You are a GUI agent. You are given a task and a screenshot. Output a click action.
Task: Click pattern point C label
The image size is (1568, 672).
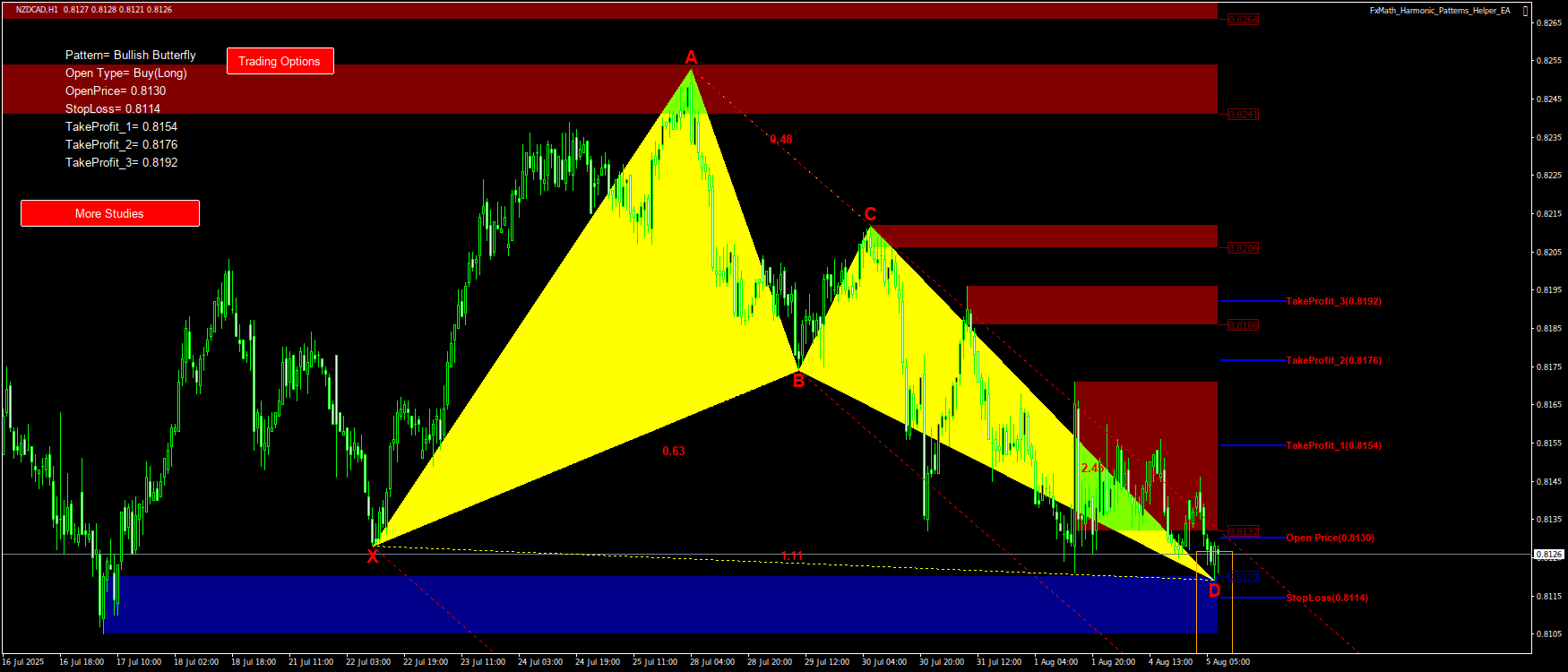(x=870, y=214)
